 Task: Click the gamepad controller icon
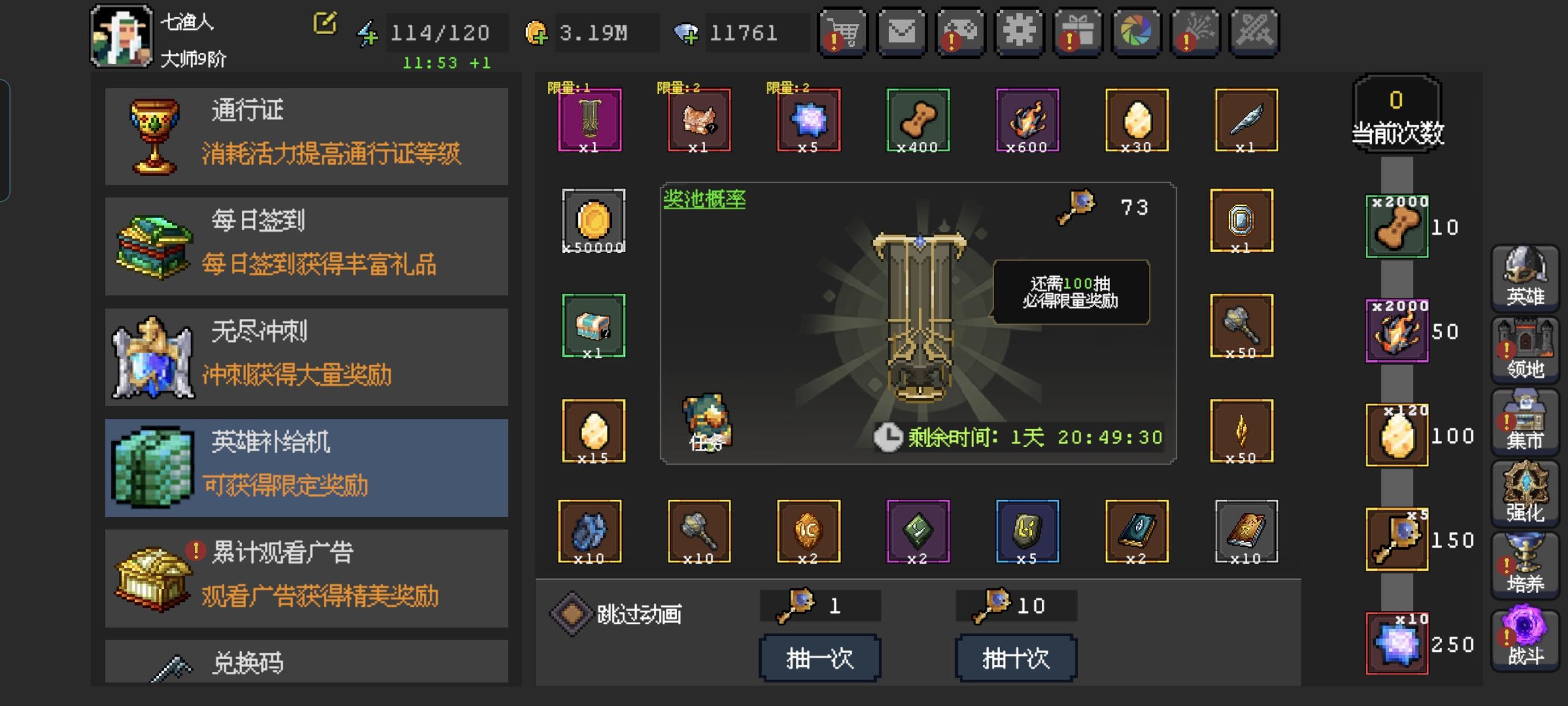point(961,32)
